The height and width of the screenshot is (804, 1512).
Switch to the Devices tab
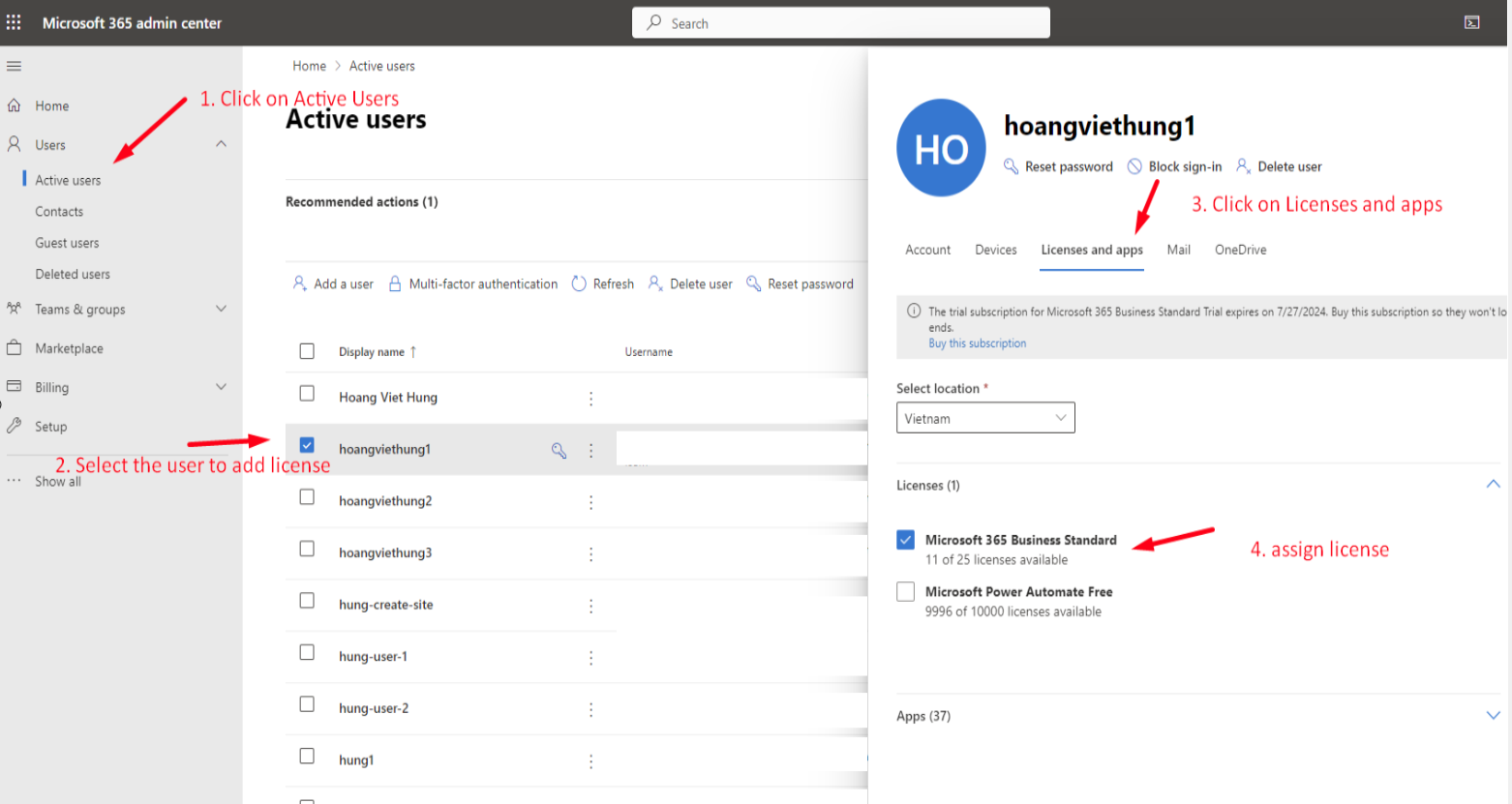point(995,250)
